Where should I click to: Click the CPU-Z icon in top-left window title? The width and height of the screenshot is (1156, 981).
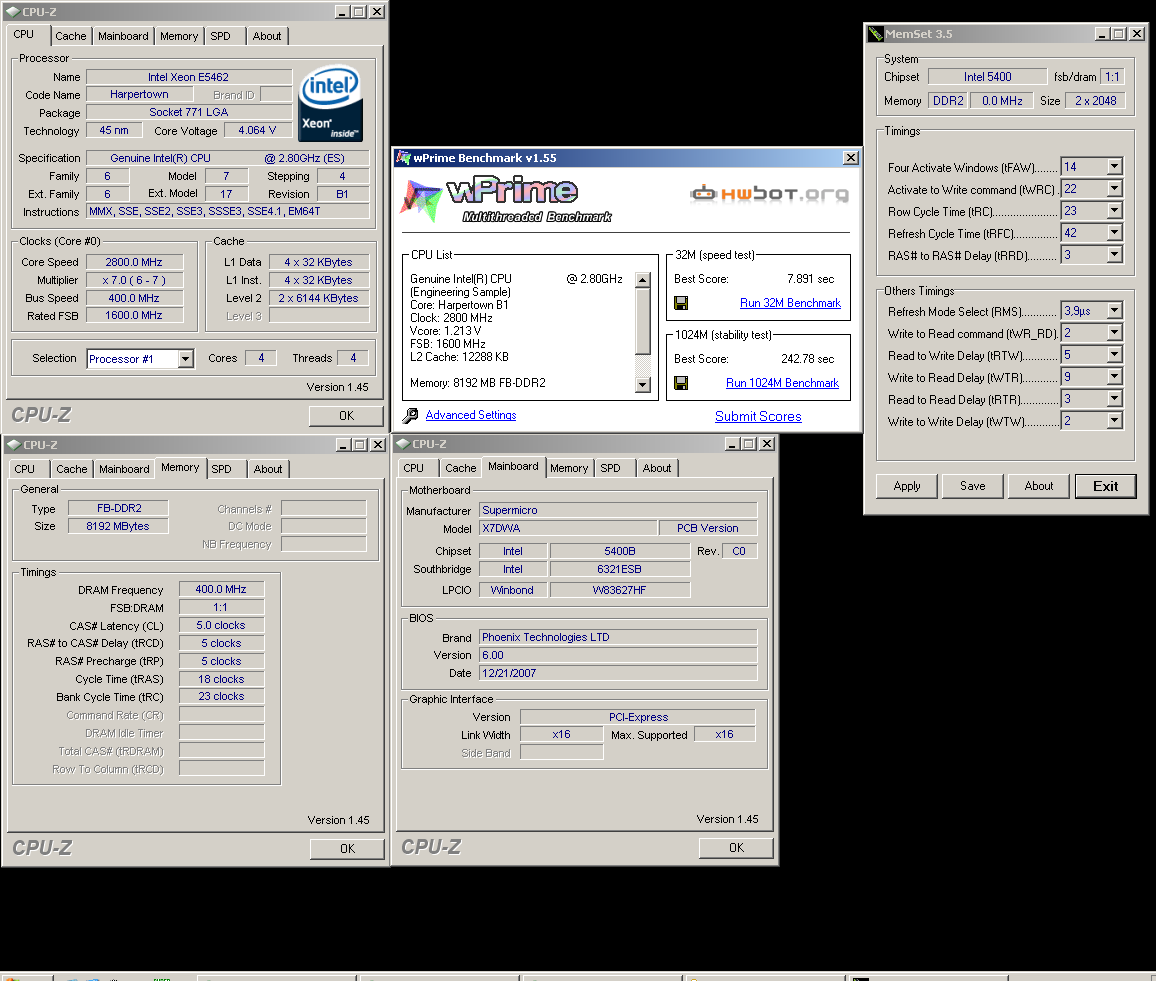tap(13, 12)
